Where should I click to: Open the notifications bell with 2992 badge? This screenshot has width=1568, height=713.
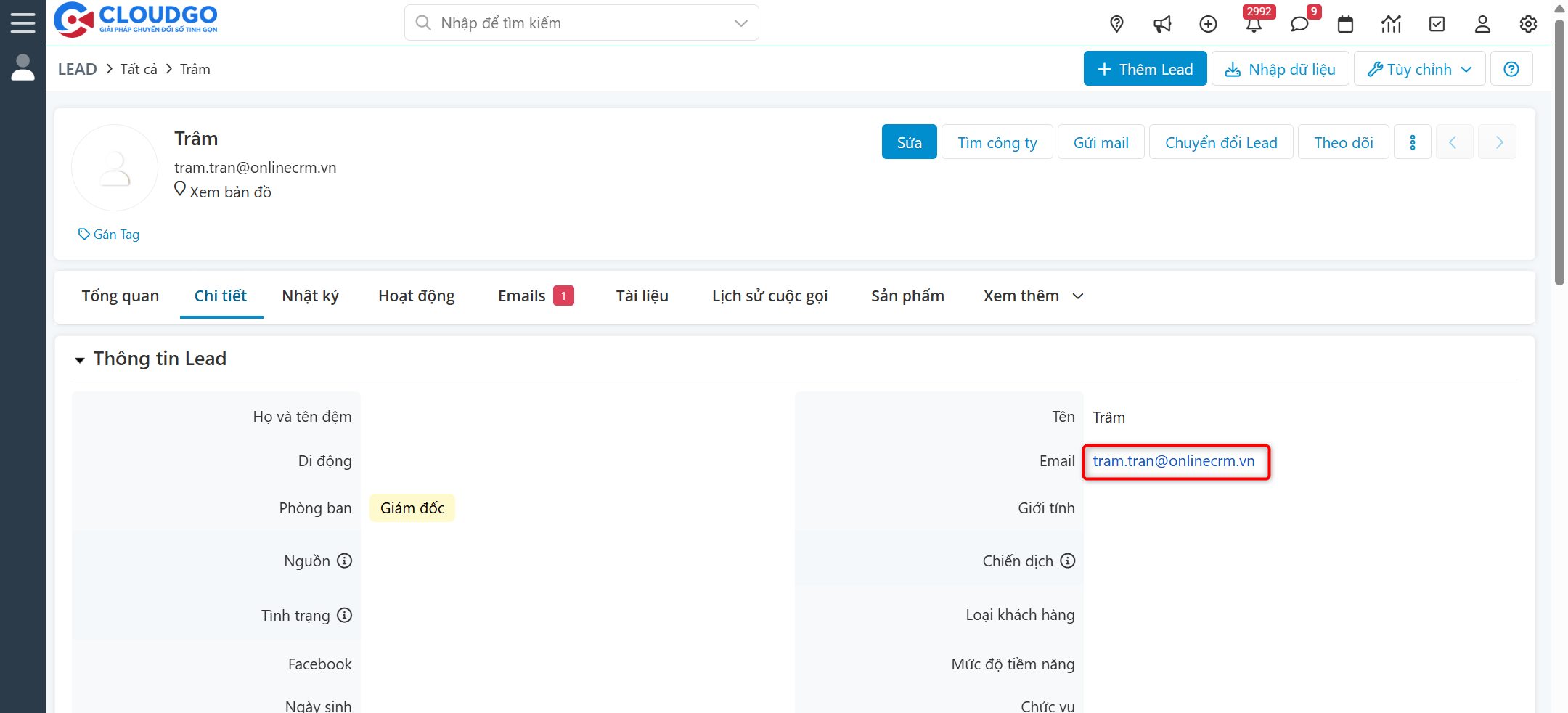(1254, 24)
